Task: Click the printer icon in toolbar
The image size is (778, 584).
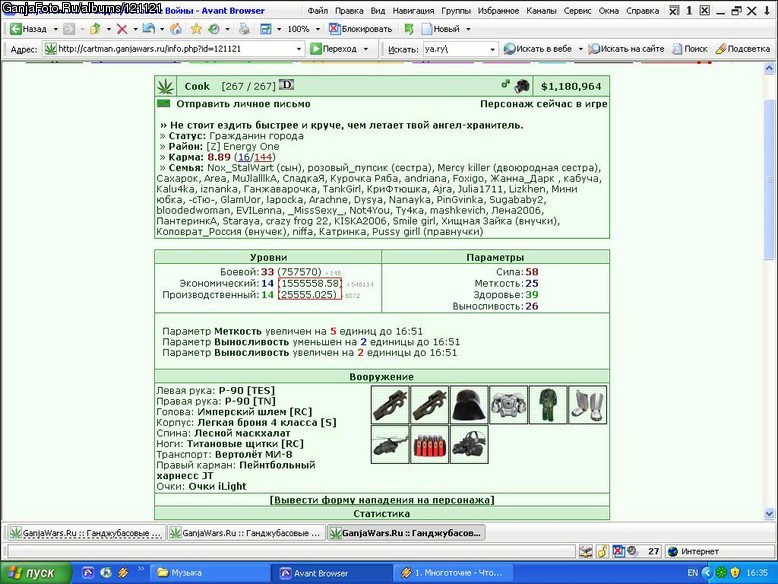Action: [244, 29]
